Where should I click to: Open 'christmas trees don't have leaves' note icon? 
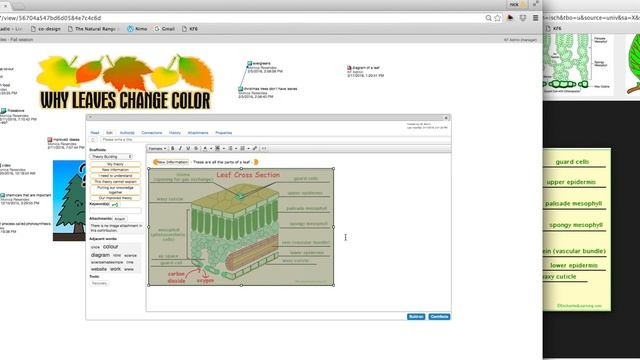click(240, 89)
